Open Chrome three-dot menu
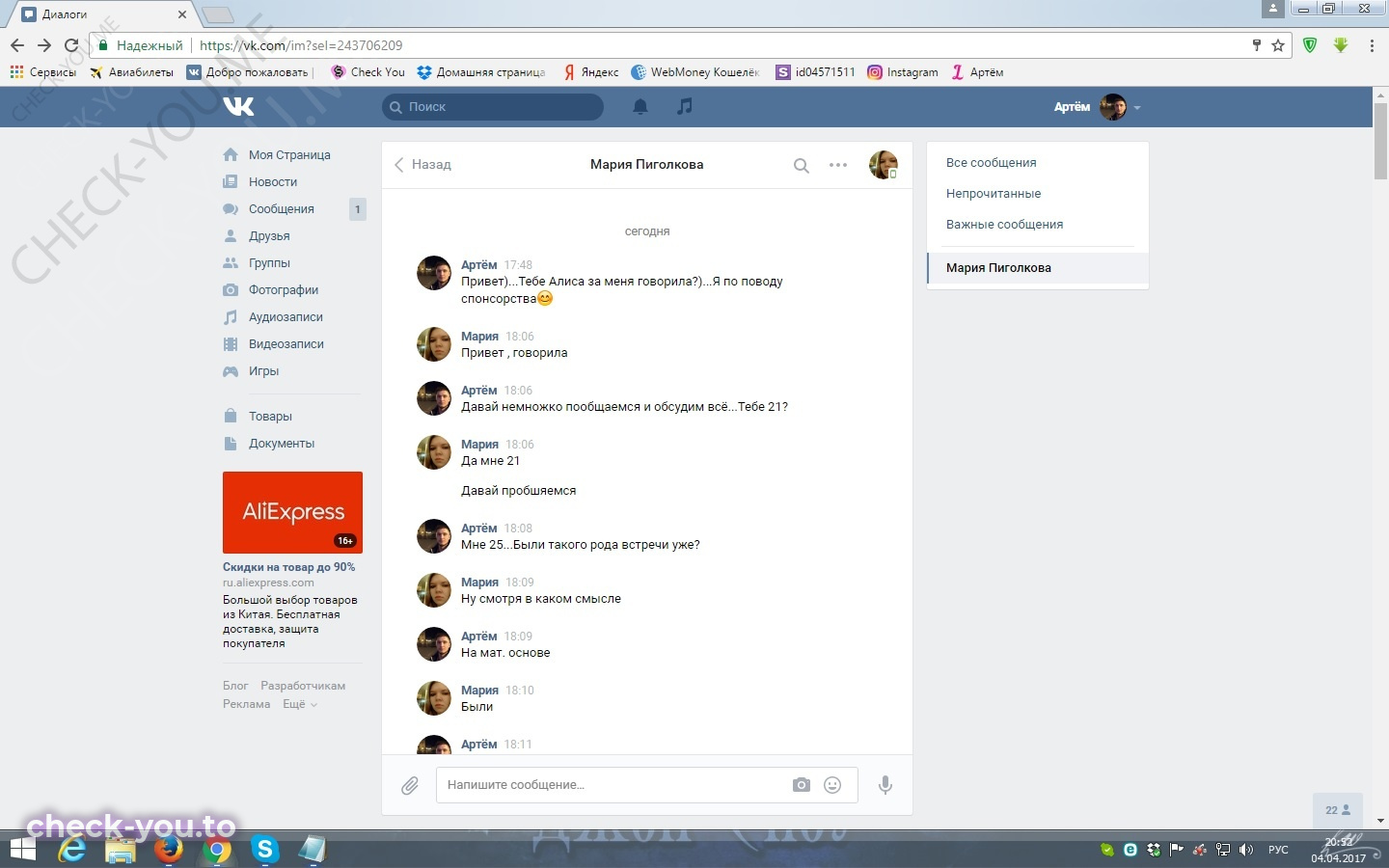 1372,45
